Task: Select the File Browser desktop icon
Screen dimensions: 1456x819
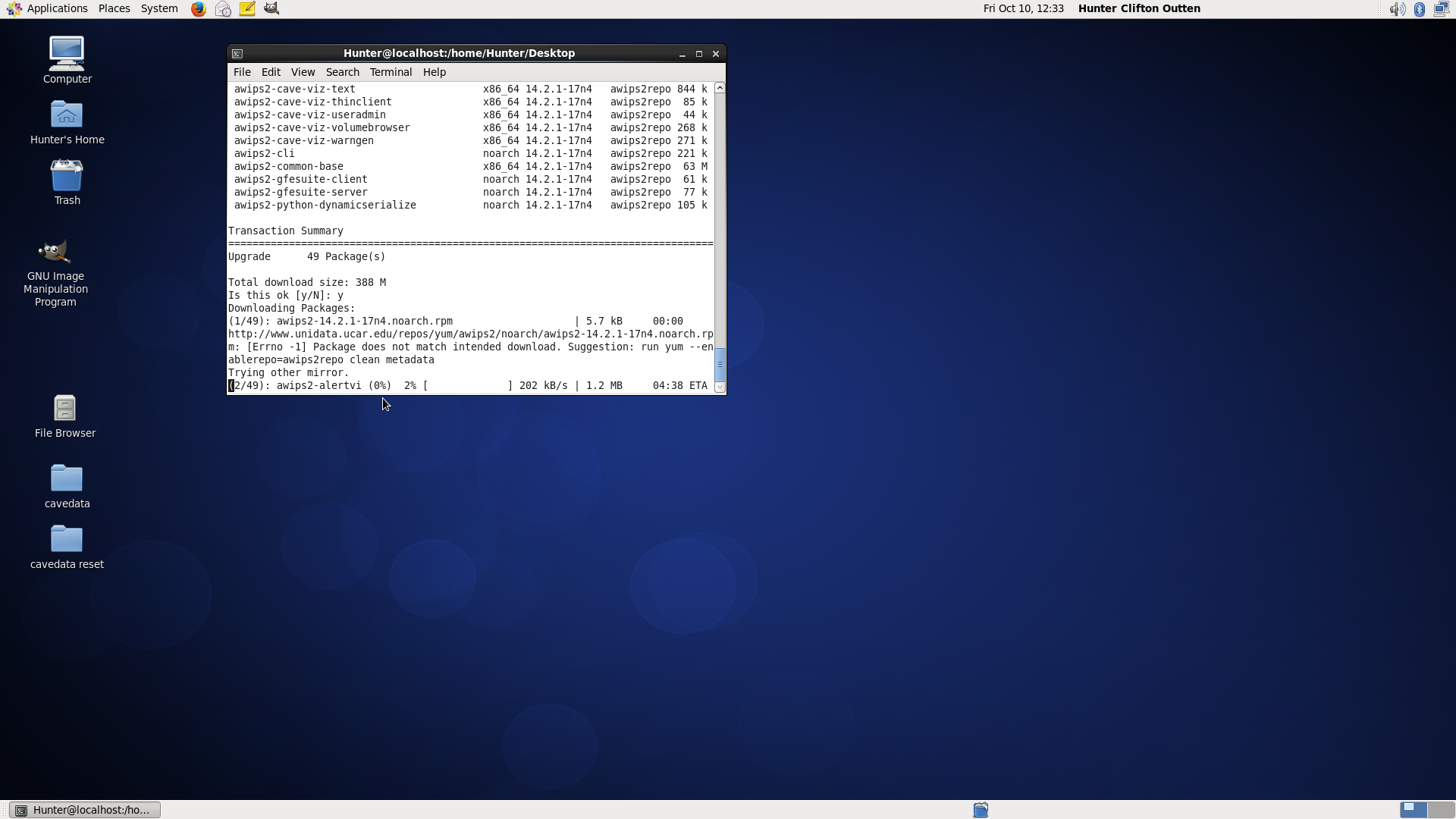Action: (65, 409)
